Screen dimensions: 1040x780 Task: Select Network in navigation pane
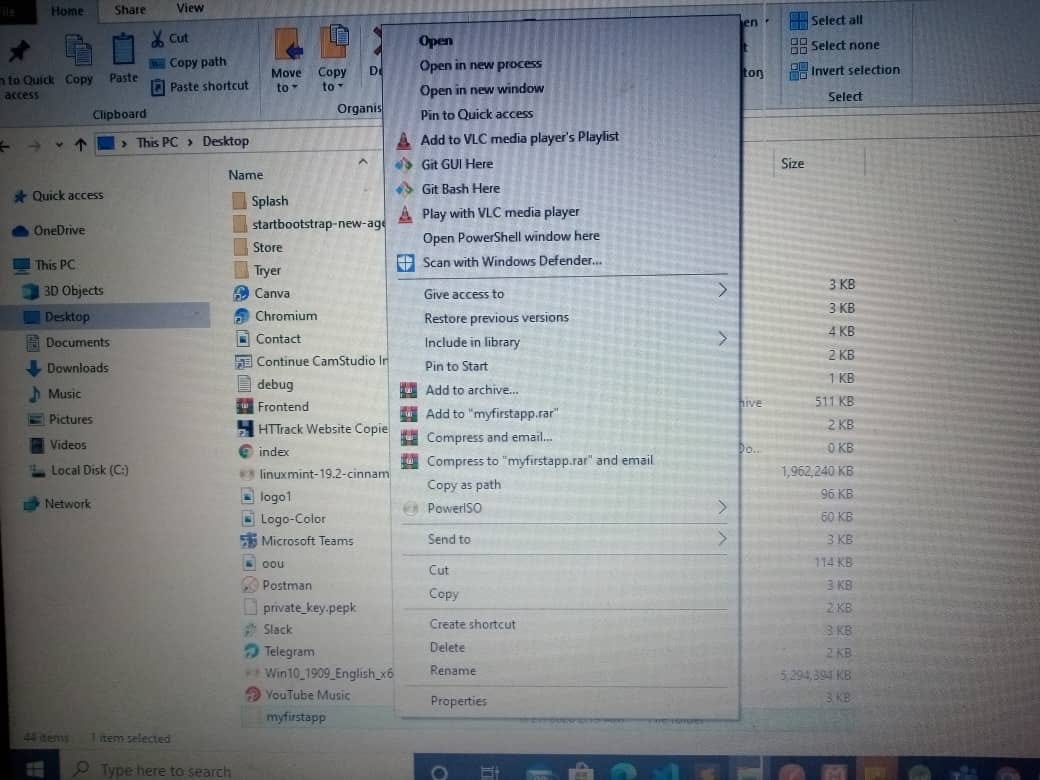(57, 504)
